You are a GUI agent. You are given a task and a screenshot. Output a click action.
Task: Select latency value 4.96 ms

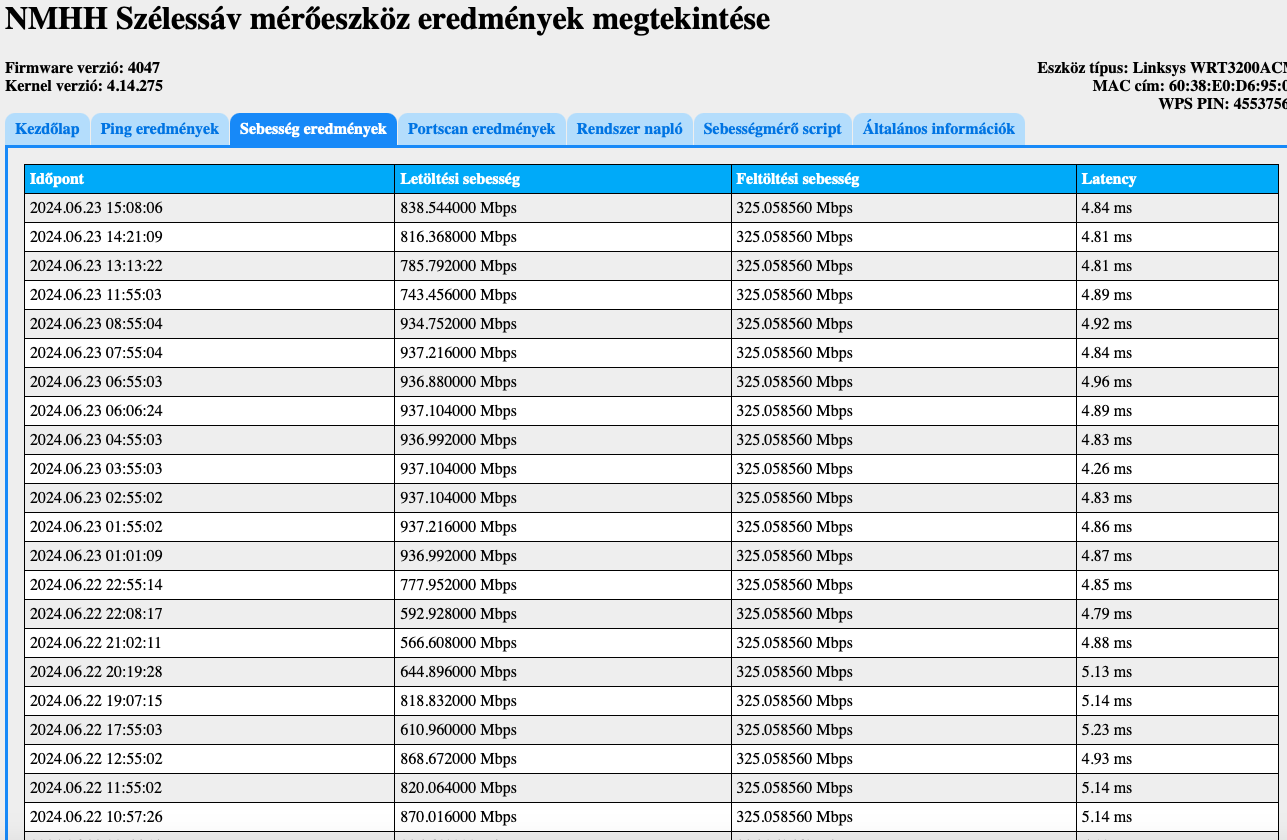pyautogui.click(x=1106, y=382)
